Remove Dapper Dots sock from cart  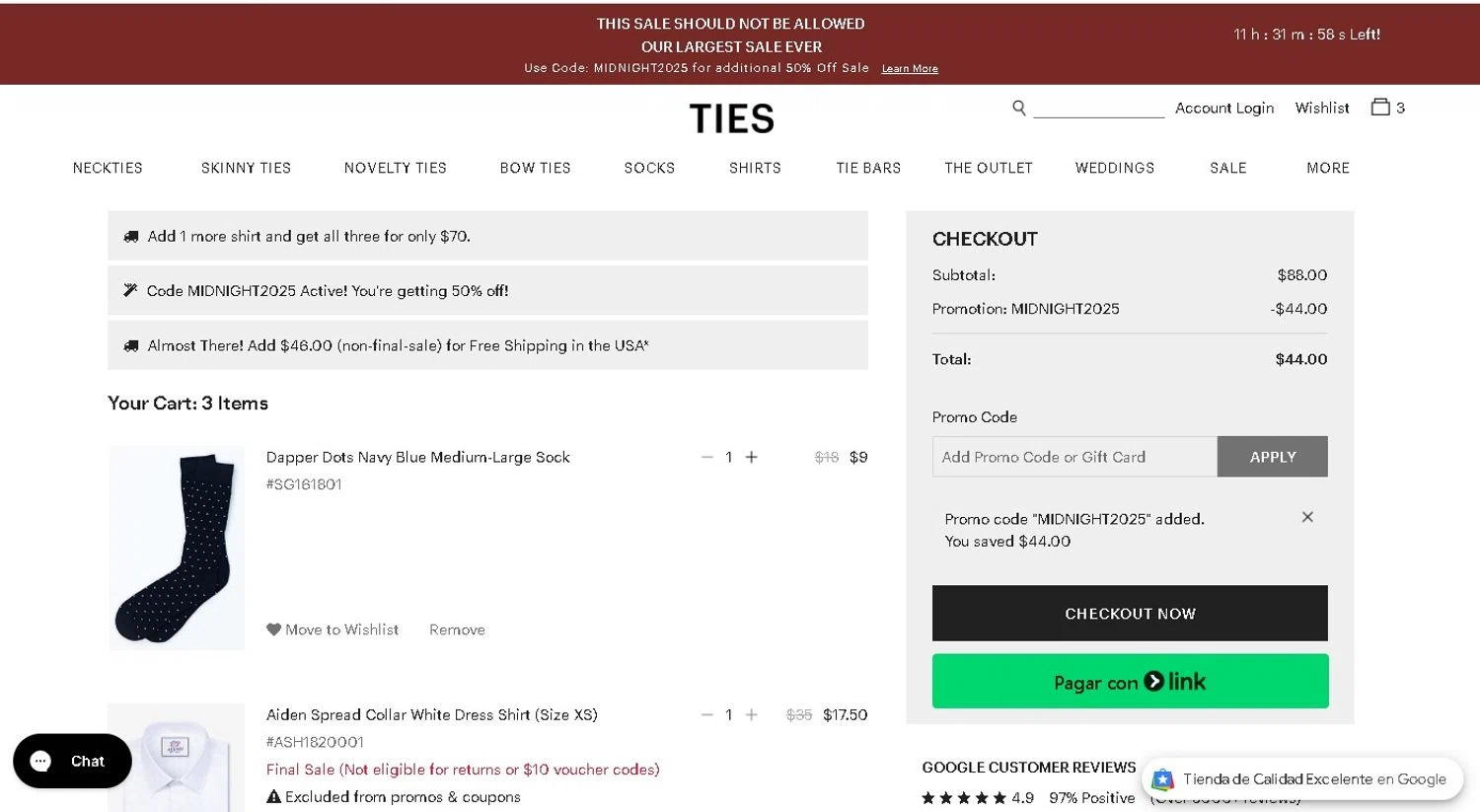click(x=457, y=629)
